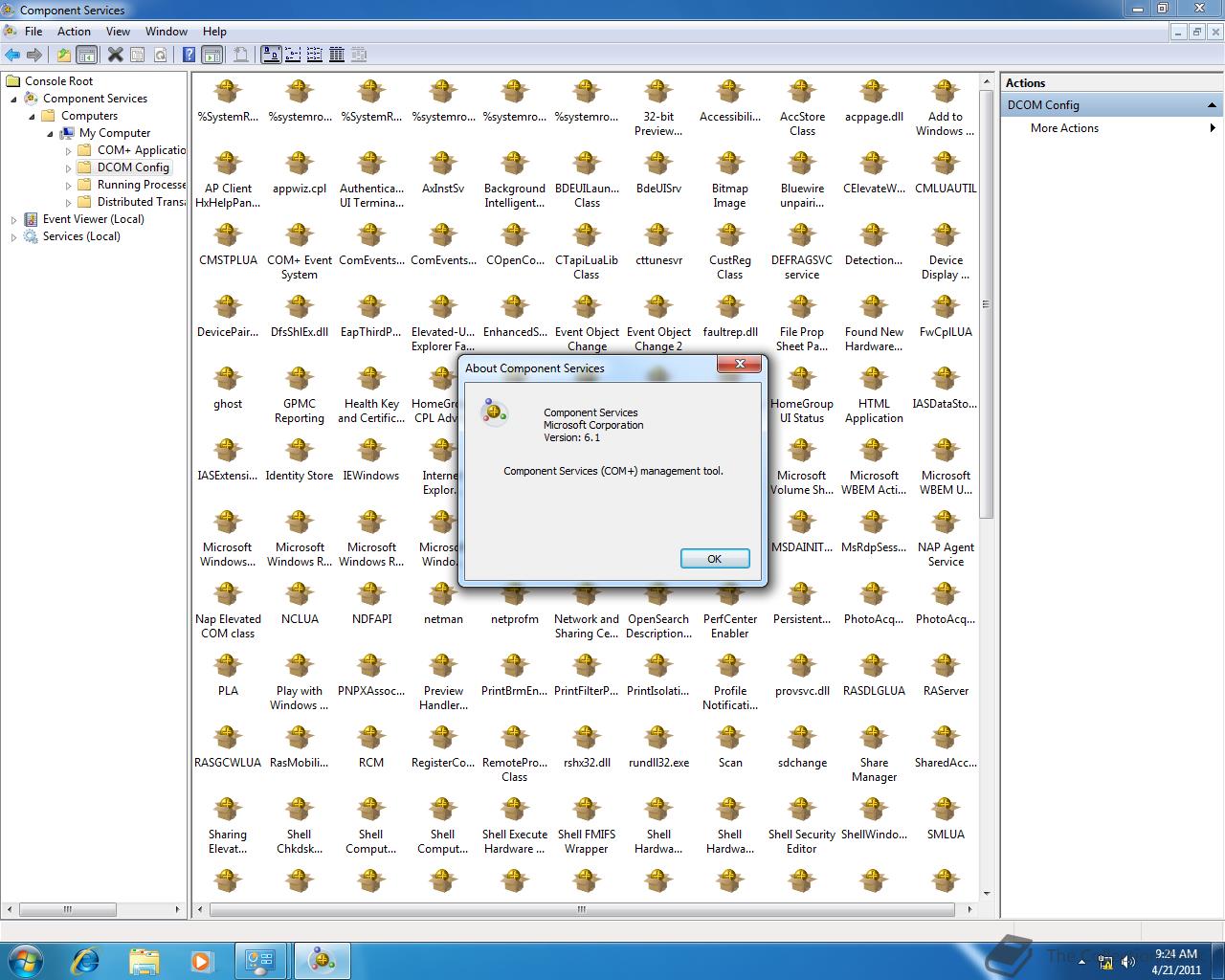
Task: Select the My Computer tree item
Action: [115, 133]
